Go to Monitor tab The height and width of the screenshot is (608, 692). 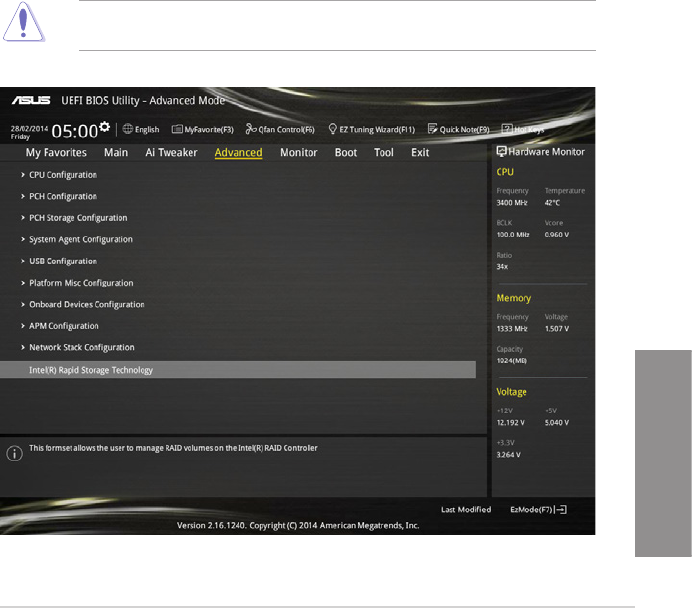299,153
